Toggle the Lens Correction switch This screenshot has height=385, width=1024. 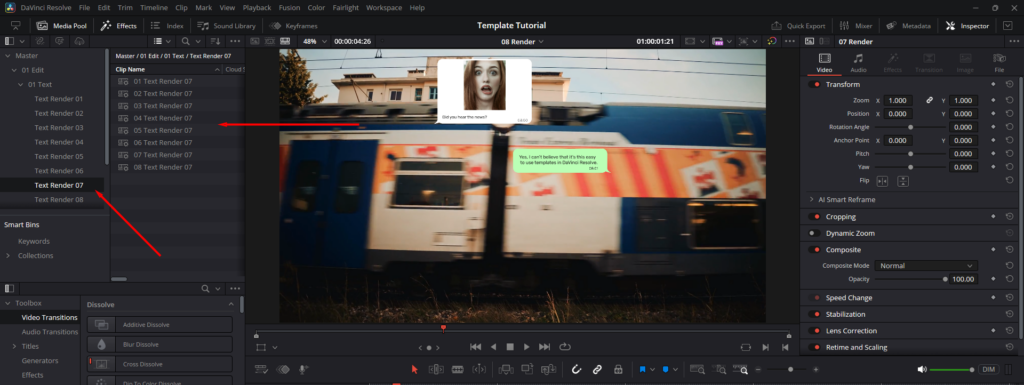click(814, 331)
